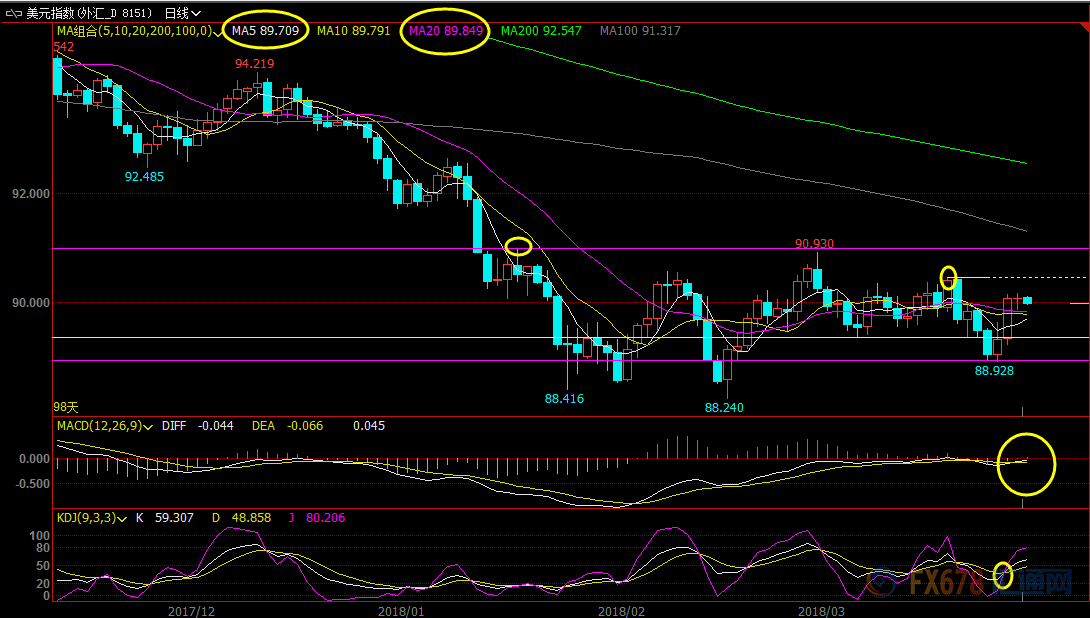This screenshot has height=618, width=1090.
Task: Click the DIFF -0.044 MACD value
Action: 214,426
